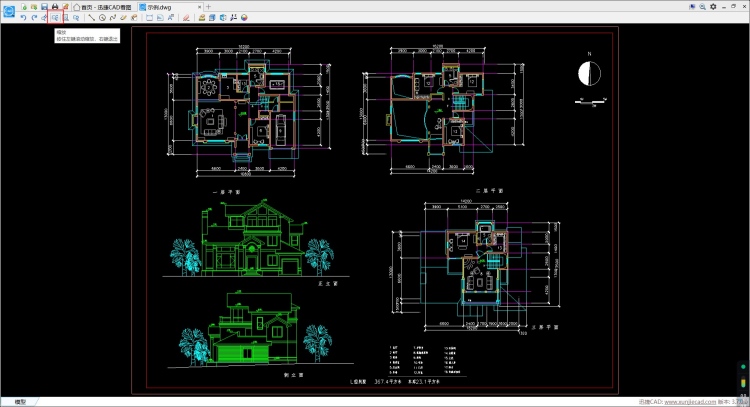Click the blue flag icon in title bar
This screenshot has width=750, height=407.
tap(692, 7)
